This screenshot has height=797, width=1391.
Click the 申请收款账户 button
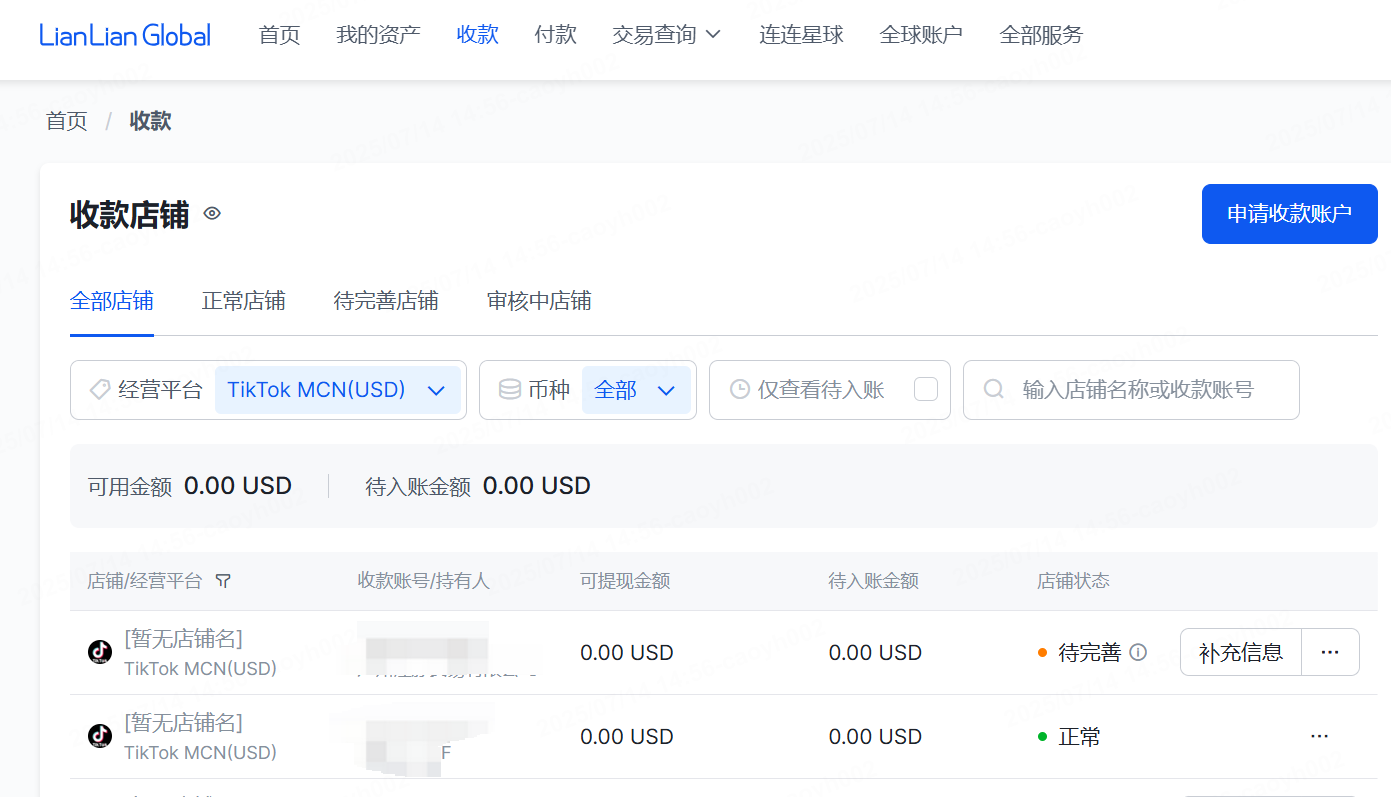coord(1289,213)
